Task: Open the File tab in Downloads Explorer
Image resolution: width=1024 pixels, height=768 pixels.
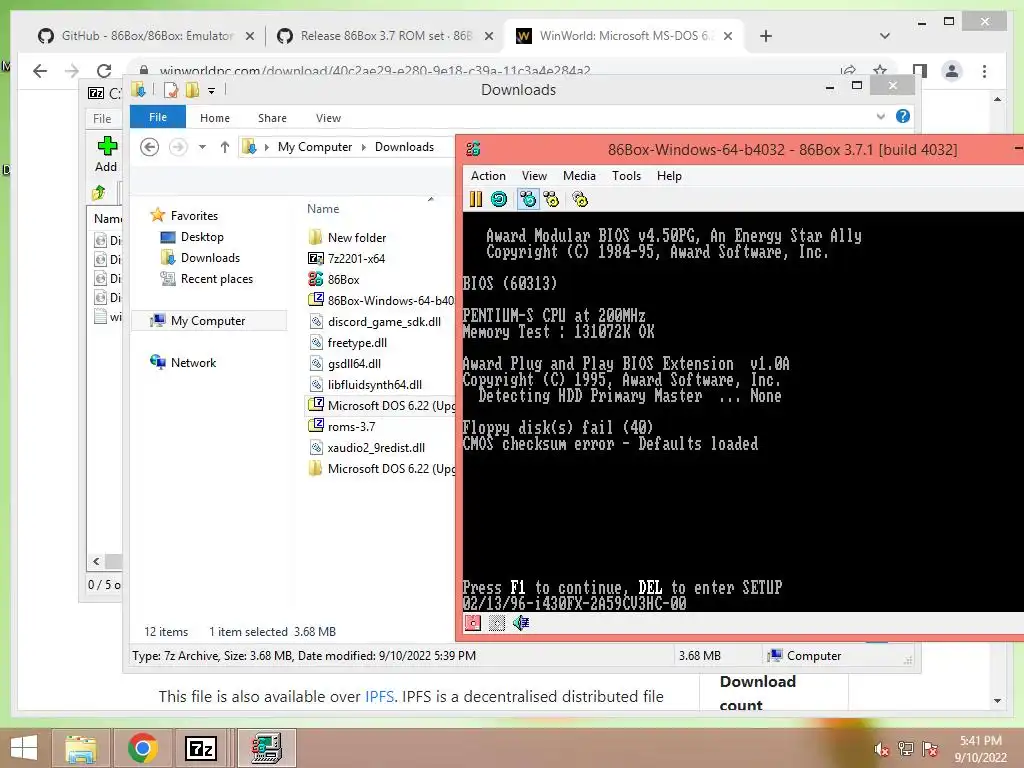Action: pos(157,118)
